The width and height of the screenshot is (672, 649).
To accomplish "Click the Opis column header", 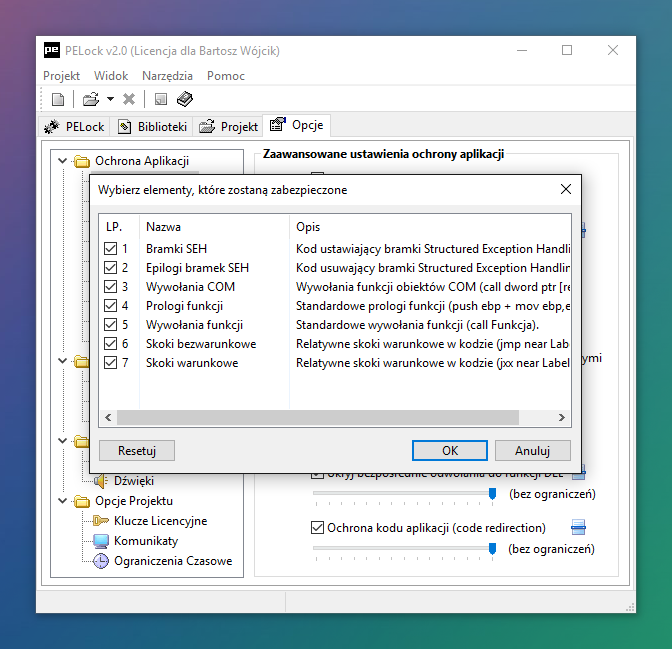I will (x=430, y=227).
